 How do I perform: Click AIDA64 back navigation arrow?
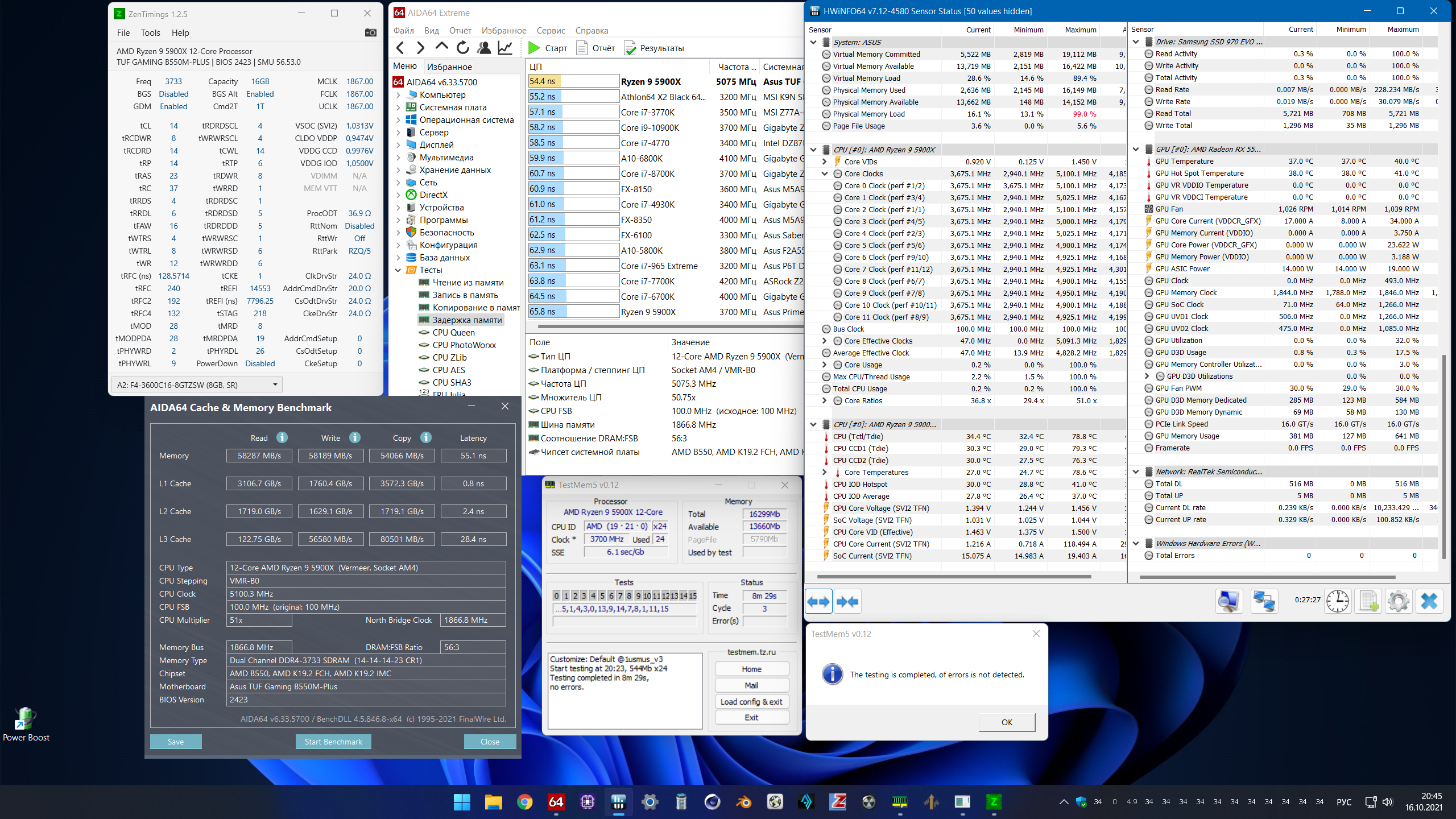click(x=400, y=48)
